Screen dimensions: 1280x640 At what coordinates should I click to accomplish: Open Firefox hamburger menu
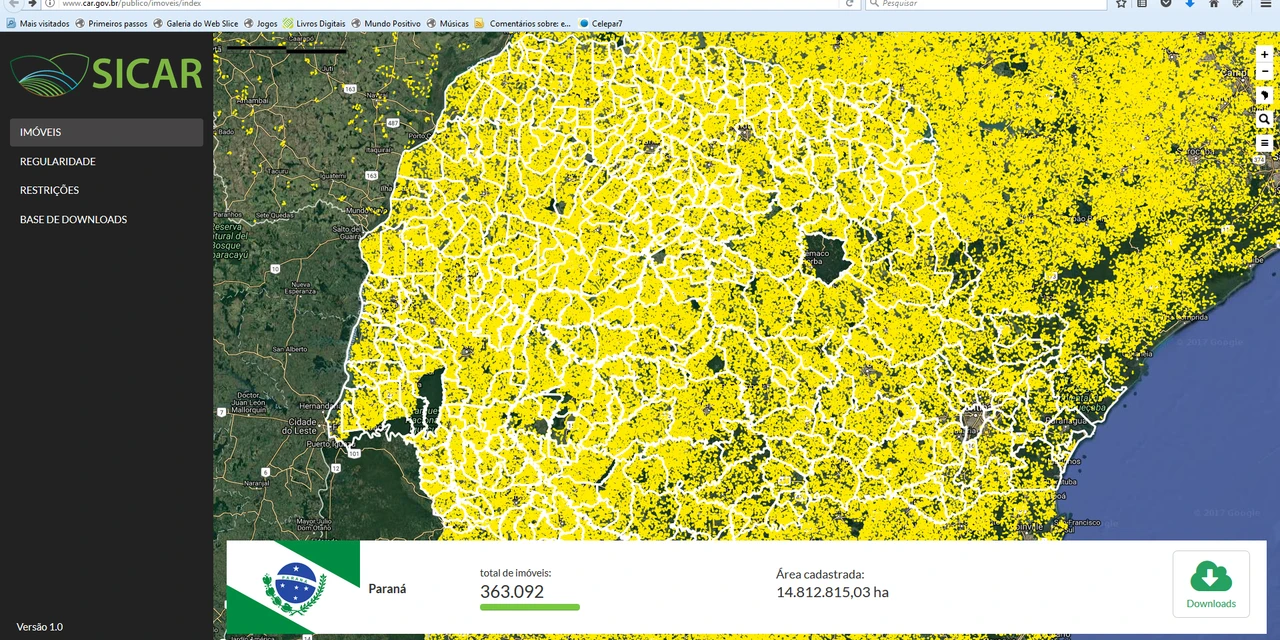(x=1265, y=4)
